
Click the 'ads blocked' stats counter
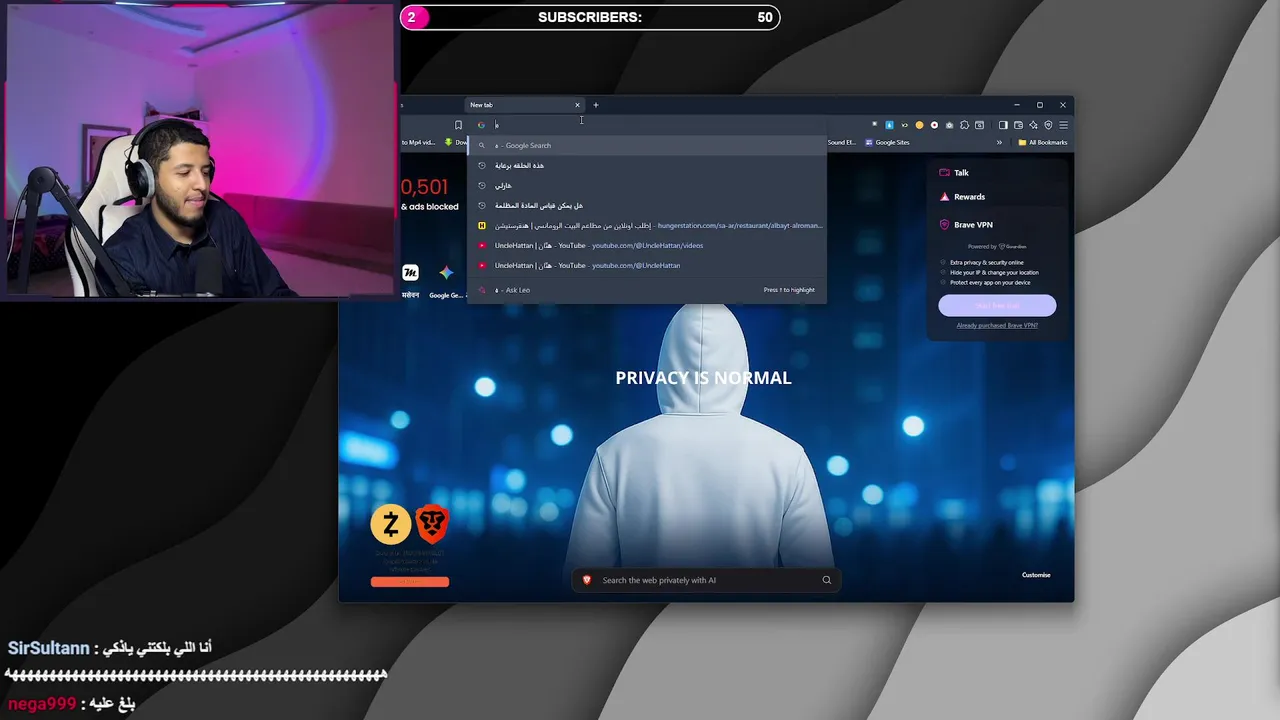(430, 194)
